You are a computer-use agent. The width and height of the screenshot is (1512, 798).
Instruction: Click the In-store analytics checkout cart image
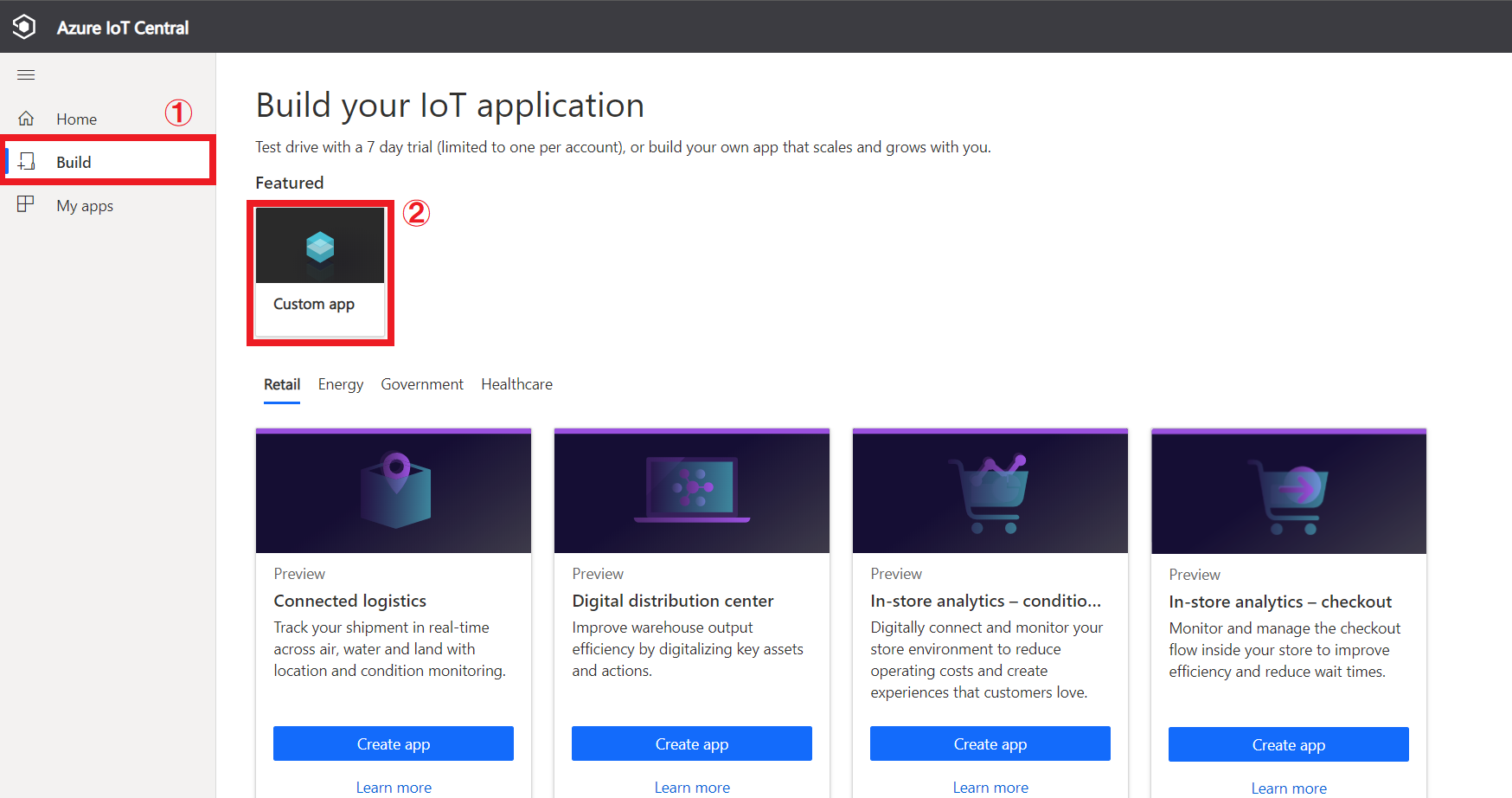click(1288, 492)
